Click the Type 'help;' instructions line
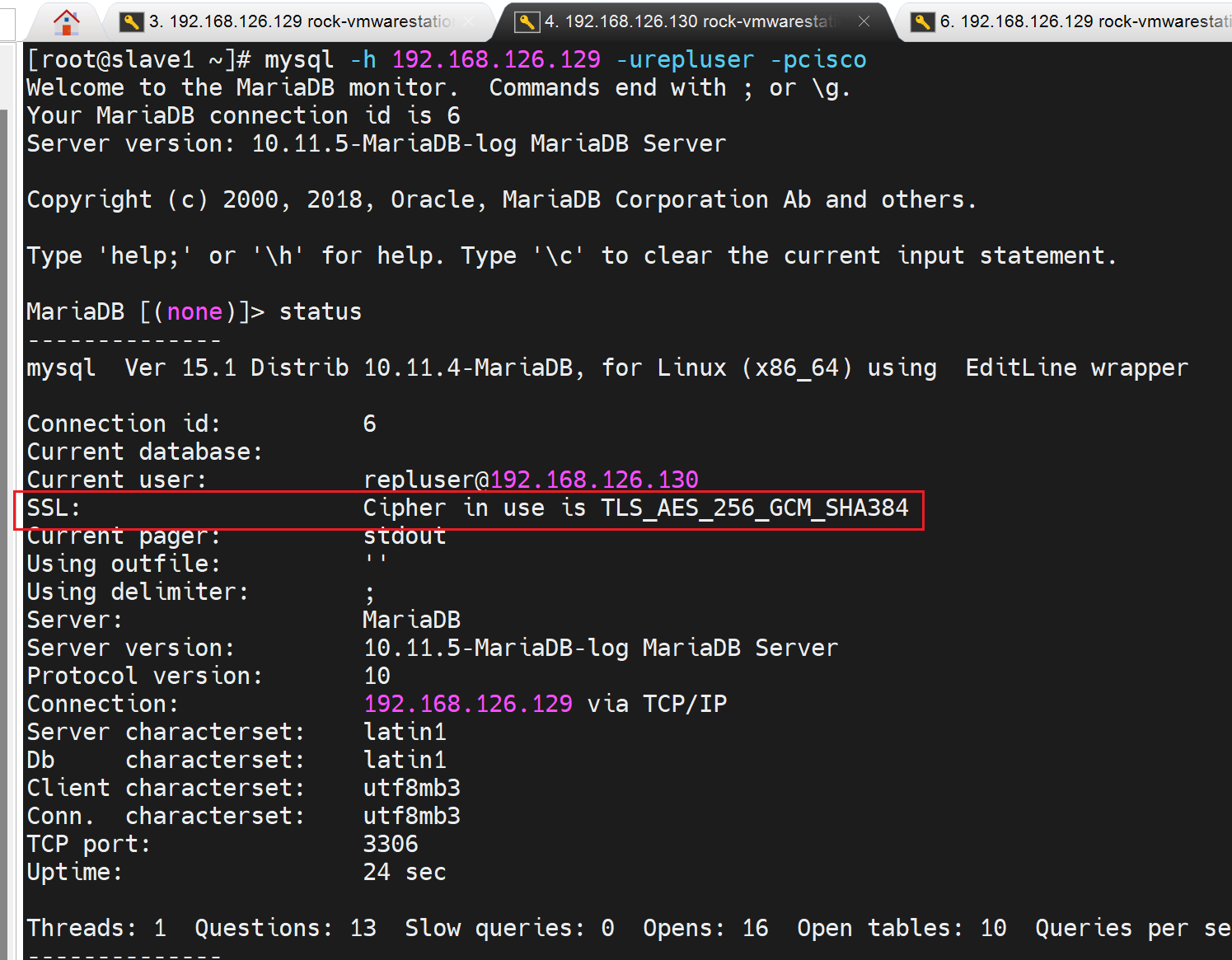Image resolution: width=1232 pixels, height=960 pixels. tap(572, 255)
